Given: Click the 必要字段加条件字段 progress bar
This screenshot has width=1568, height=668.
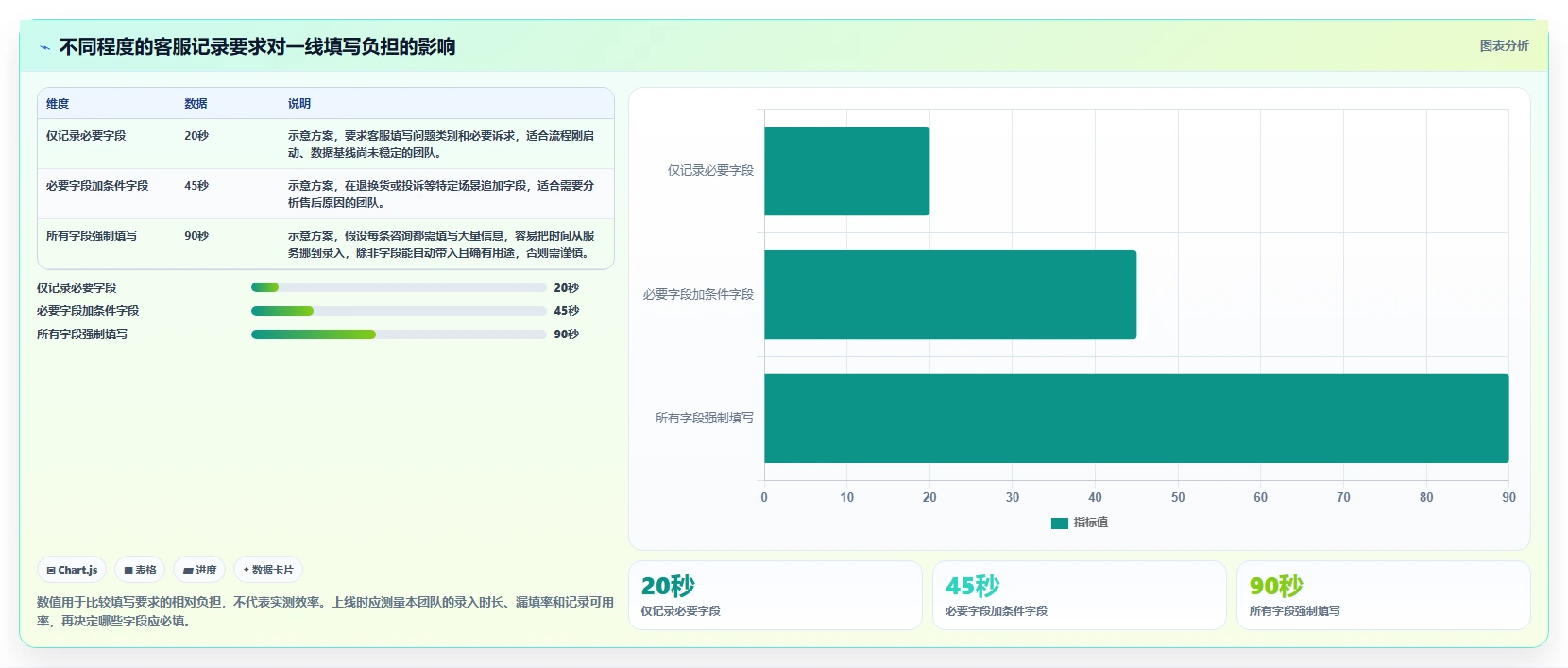Looking at the screenshot, I should click(x=399, y=310).
